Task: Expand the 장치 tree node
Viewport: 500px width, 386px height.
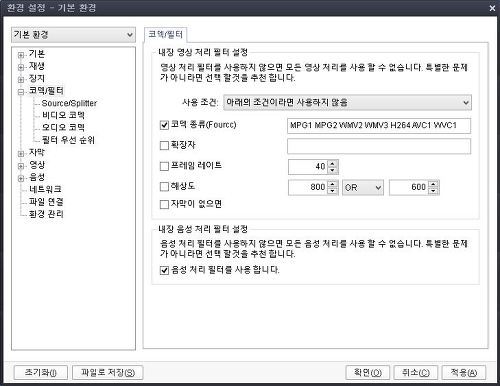Action: click(x=21, y=80)
